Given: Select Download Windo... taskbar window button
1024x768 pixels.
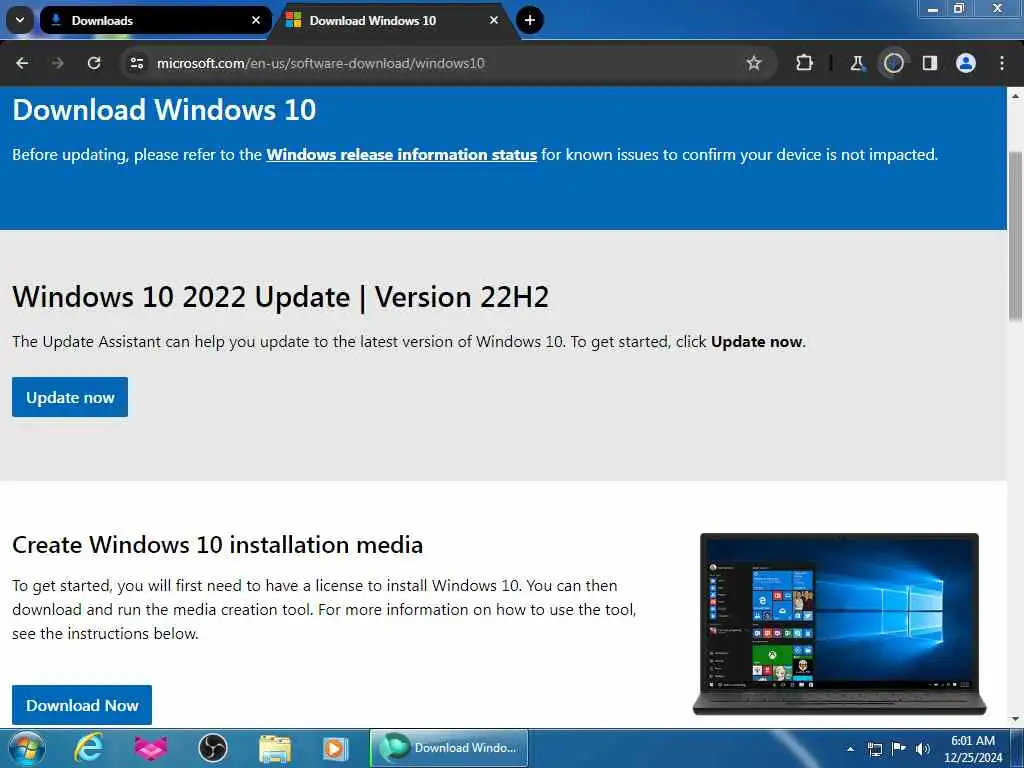Looking at the screenshot, I should click(449, 748).
